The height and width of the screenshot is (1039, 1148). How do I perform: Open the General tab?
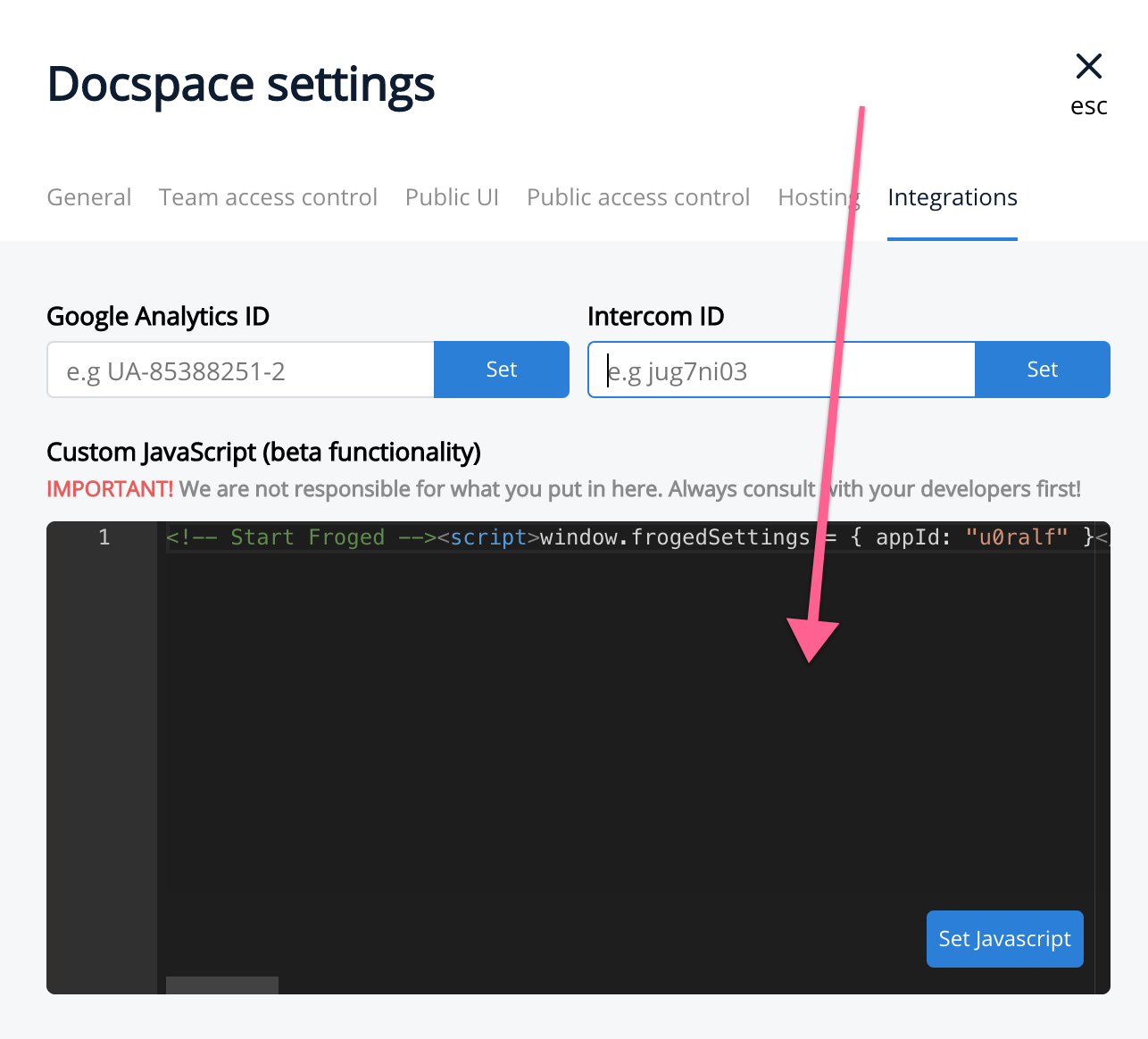pos(89,197)
